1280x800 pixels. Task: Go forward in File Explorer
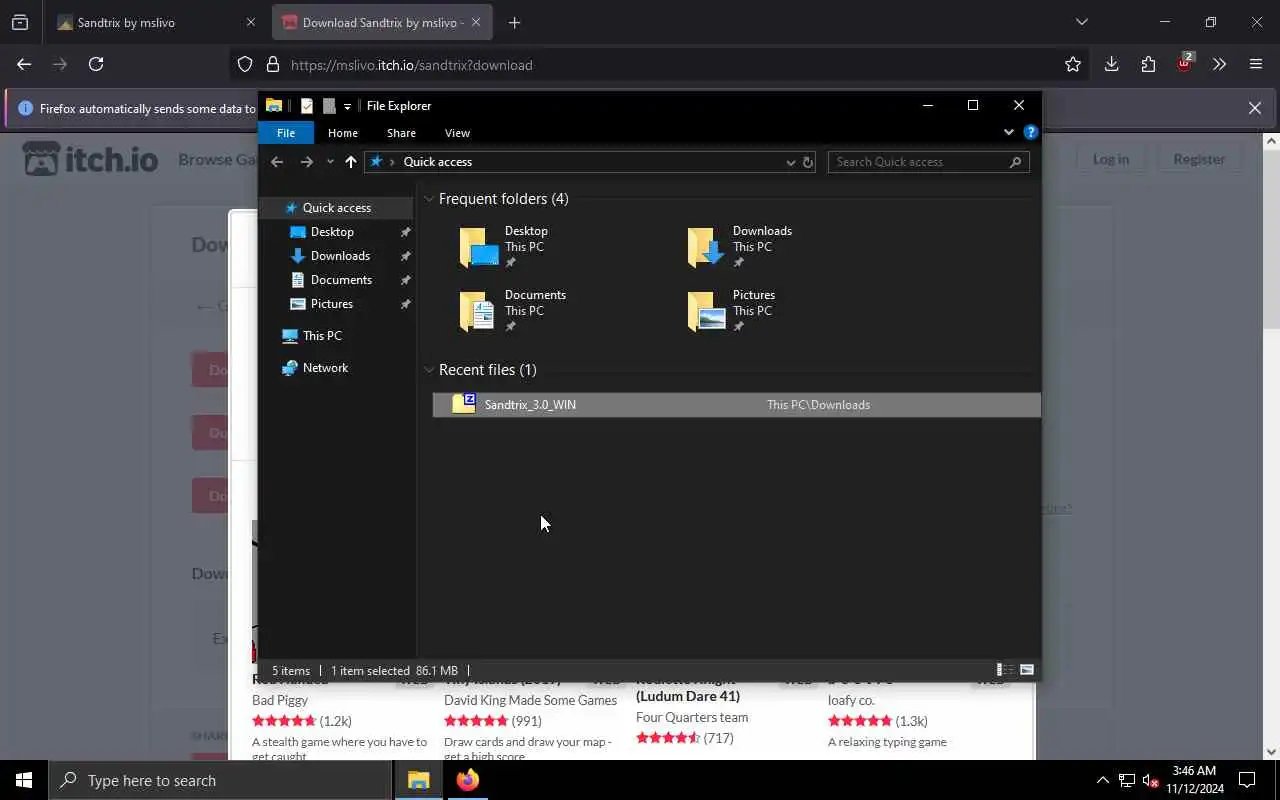point(307,162)
